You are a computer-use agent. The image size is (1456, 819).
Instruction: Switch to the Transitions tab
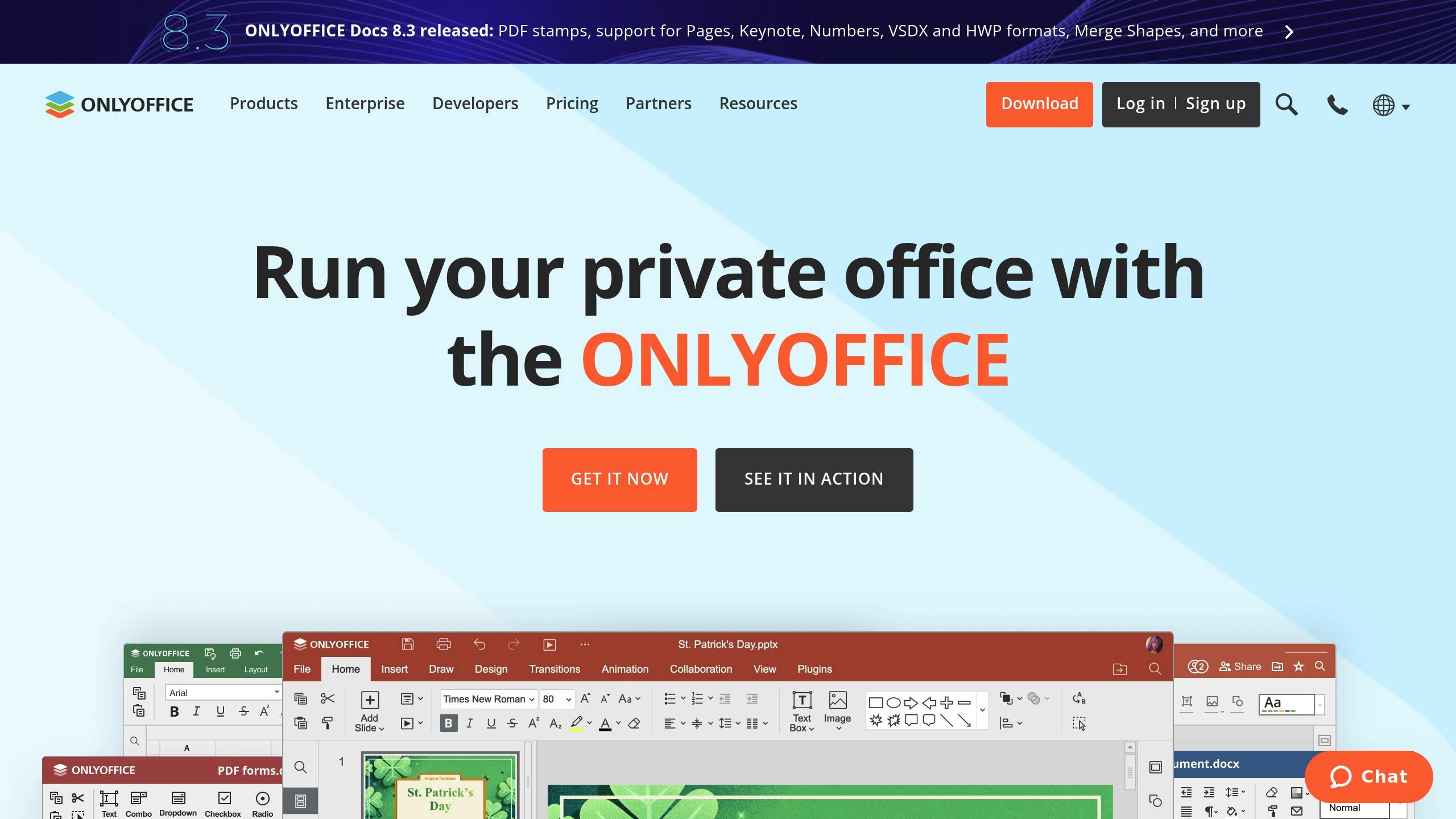[x=555, y=669]
